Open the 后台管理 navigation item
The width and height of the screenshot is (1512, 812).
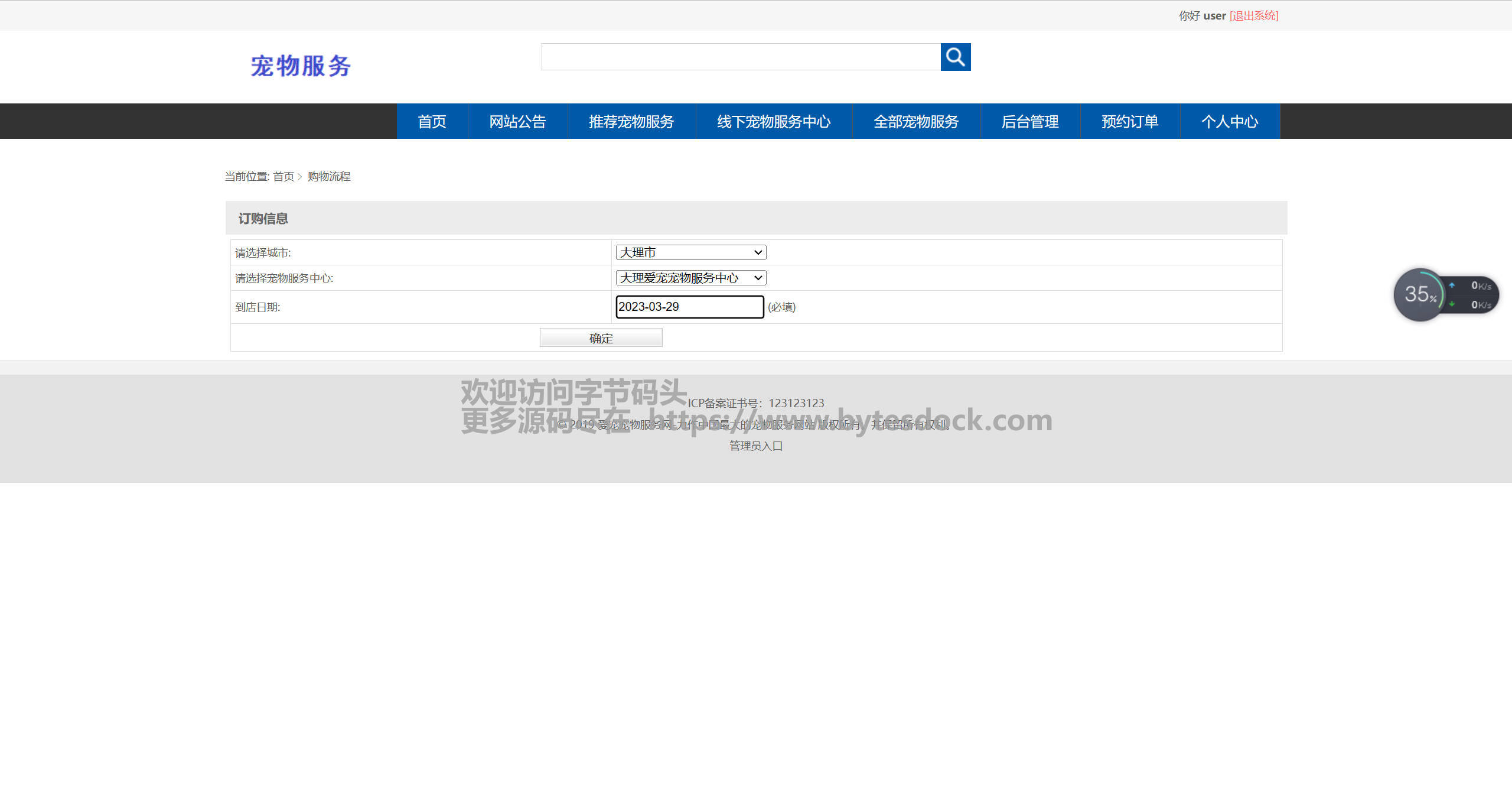(x=1030, y=121)
